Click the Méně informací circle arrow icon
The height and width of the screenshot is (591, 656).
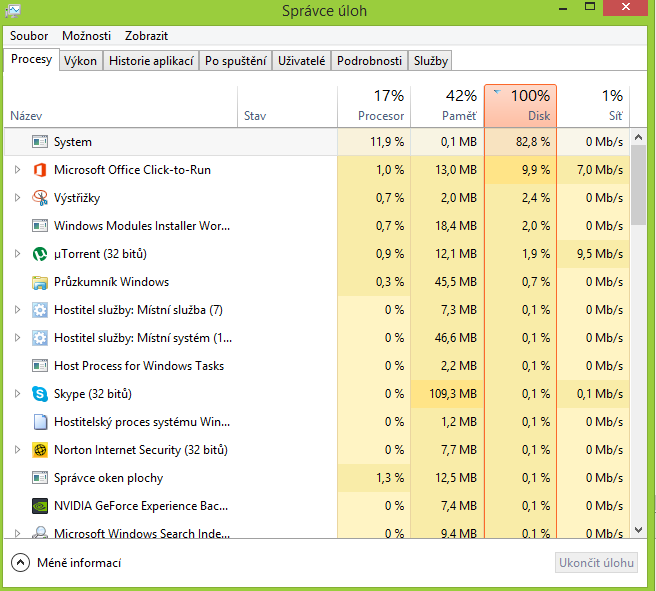click(20, 563)
